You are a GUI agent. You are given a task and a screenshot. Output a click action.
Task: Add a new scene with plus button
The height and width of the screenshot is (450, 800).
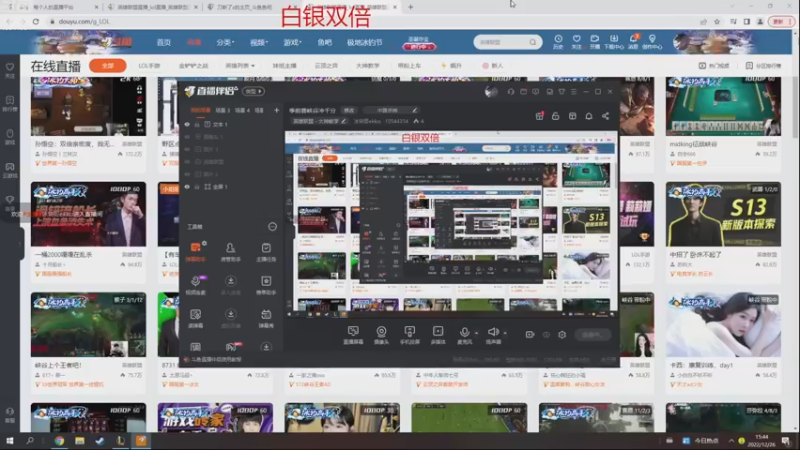[x=277, y=110]
